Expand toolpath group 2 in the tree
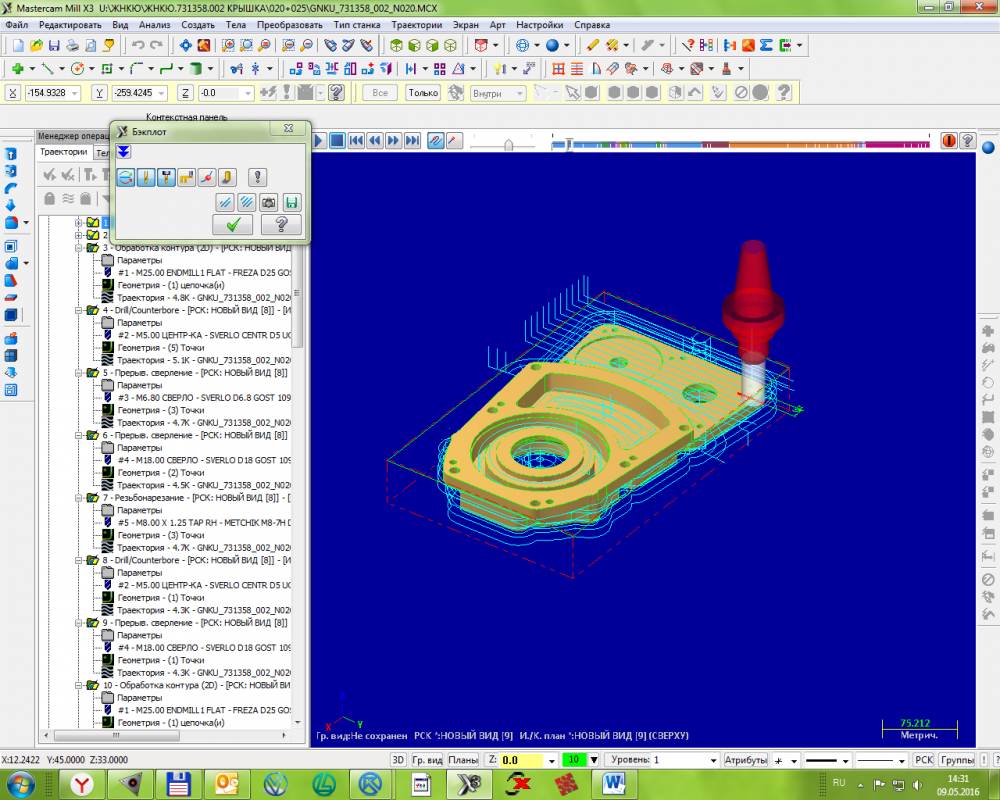 (x=78, y=235)
